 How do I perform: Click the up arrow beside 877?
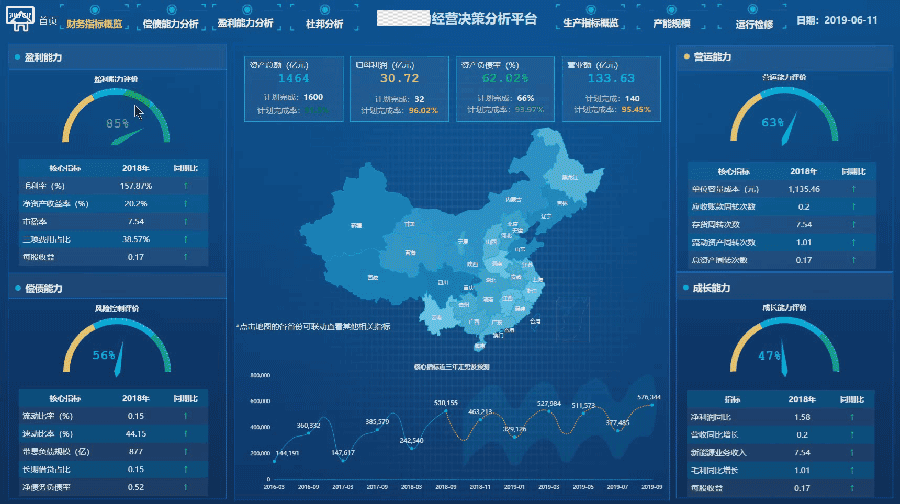click(185, 452)
